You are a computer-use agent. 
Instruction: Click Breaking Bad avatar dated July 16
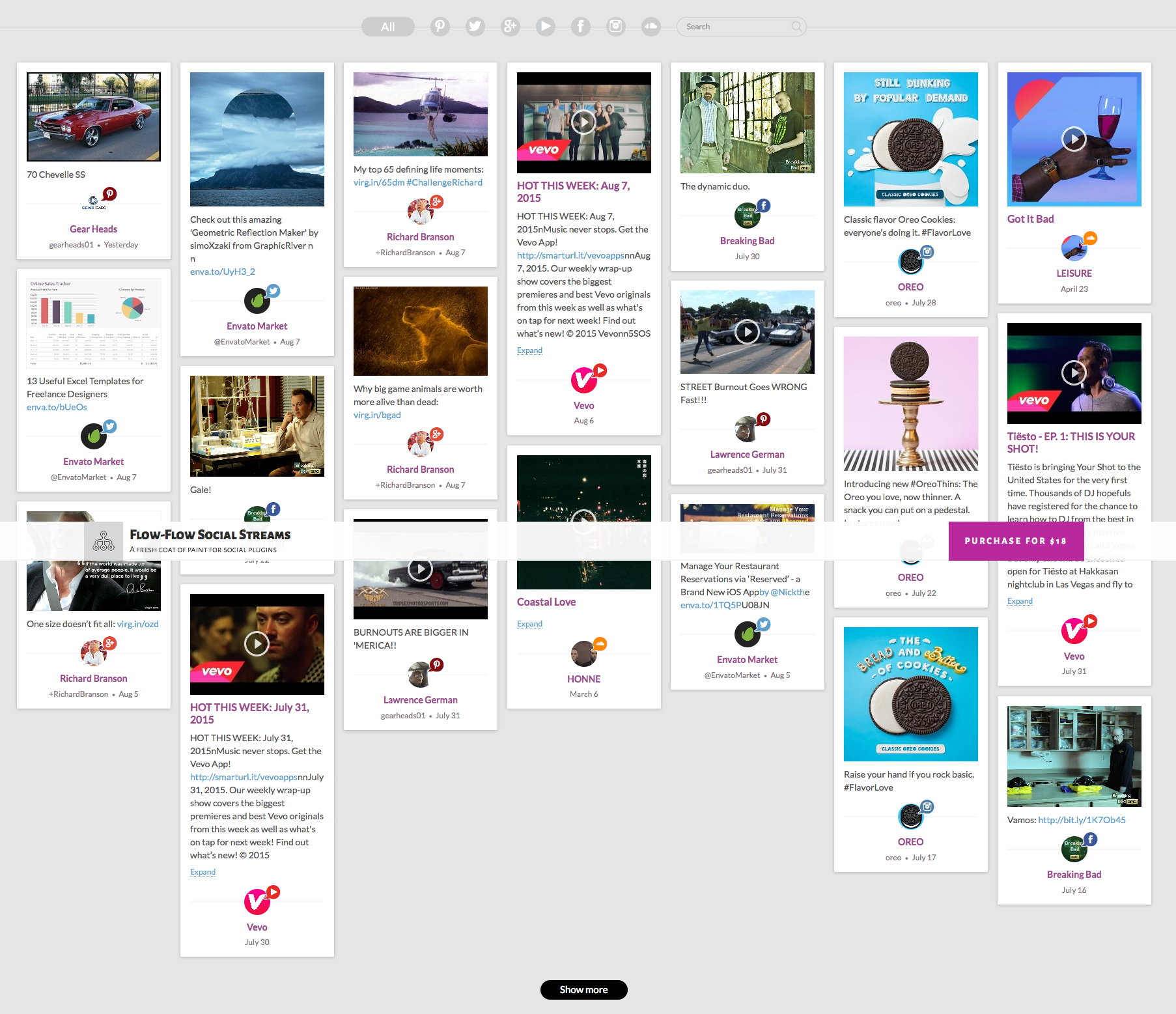coord(1074,849)
